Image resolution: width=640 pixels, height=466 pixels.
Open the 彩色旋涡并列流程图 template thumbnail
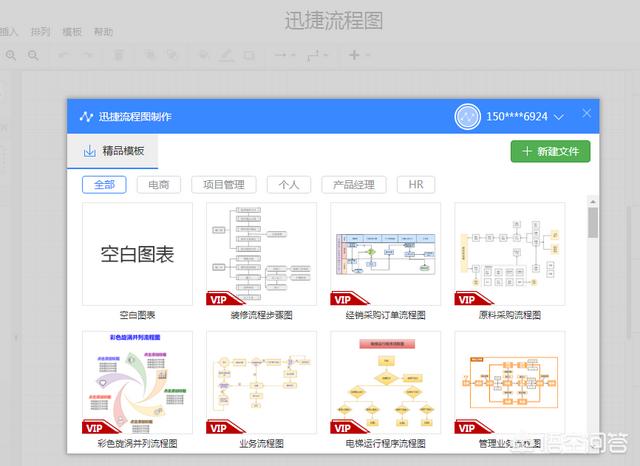(x=137, y=382)
